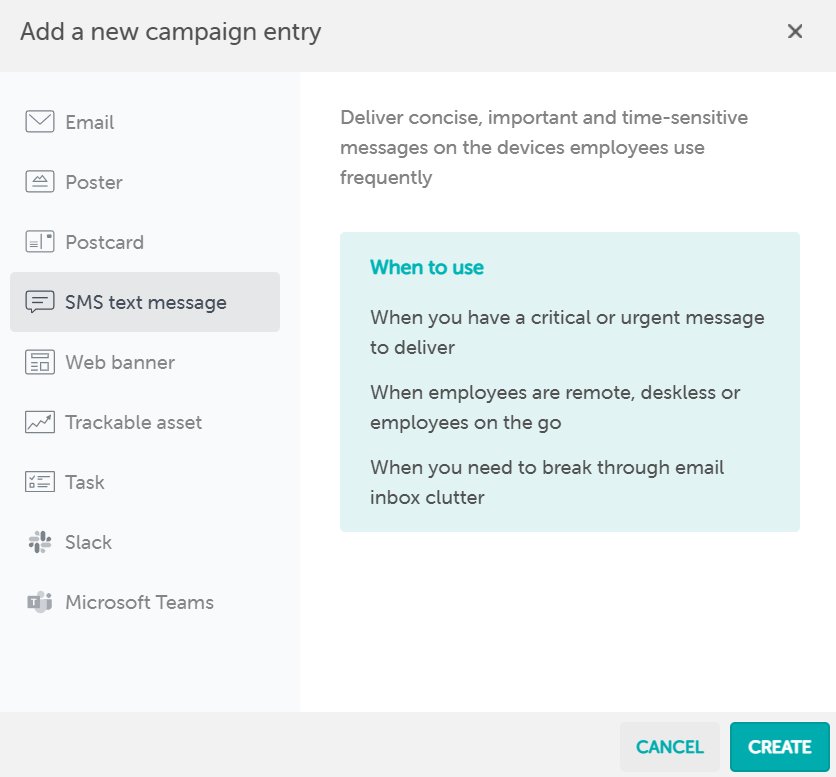This screenshot has height=777, width=836.
Task: Click the SMS speech bubble icon
Action: pyautogui.click(x=40, y=302)
